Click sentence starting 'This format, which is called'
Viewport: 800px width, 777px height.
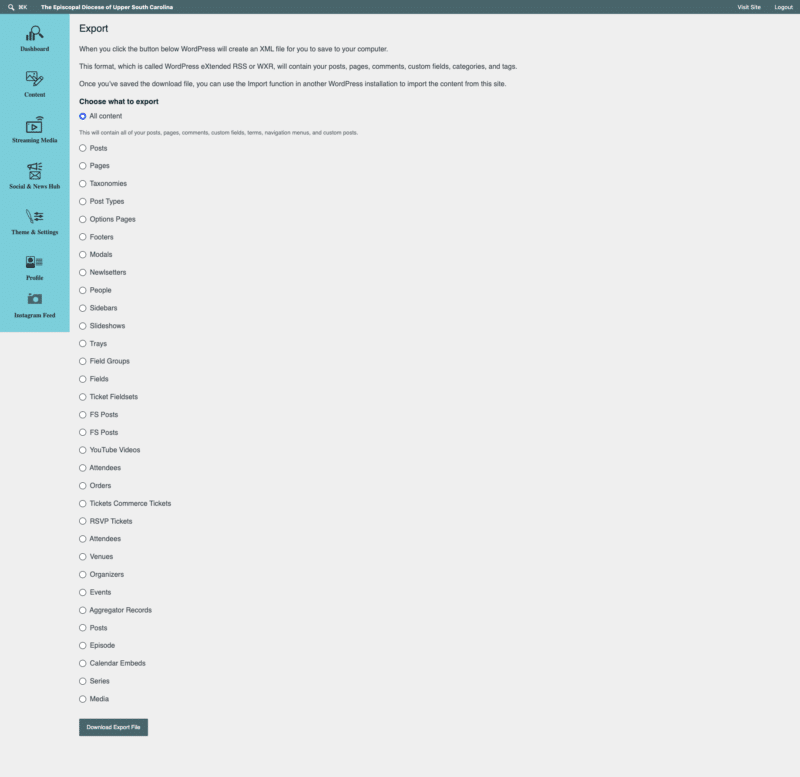298,66
